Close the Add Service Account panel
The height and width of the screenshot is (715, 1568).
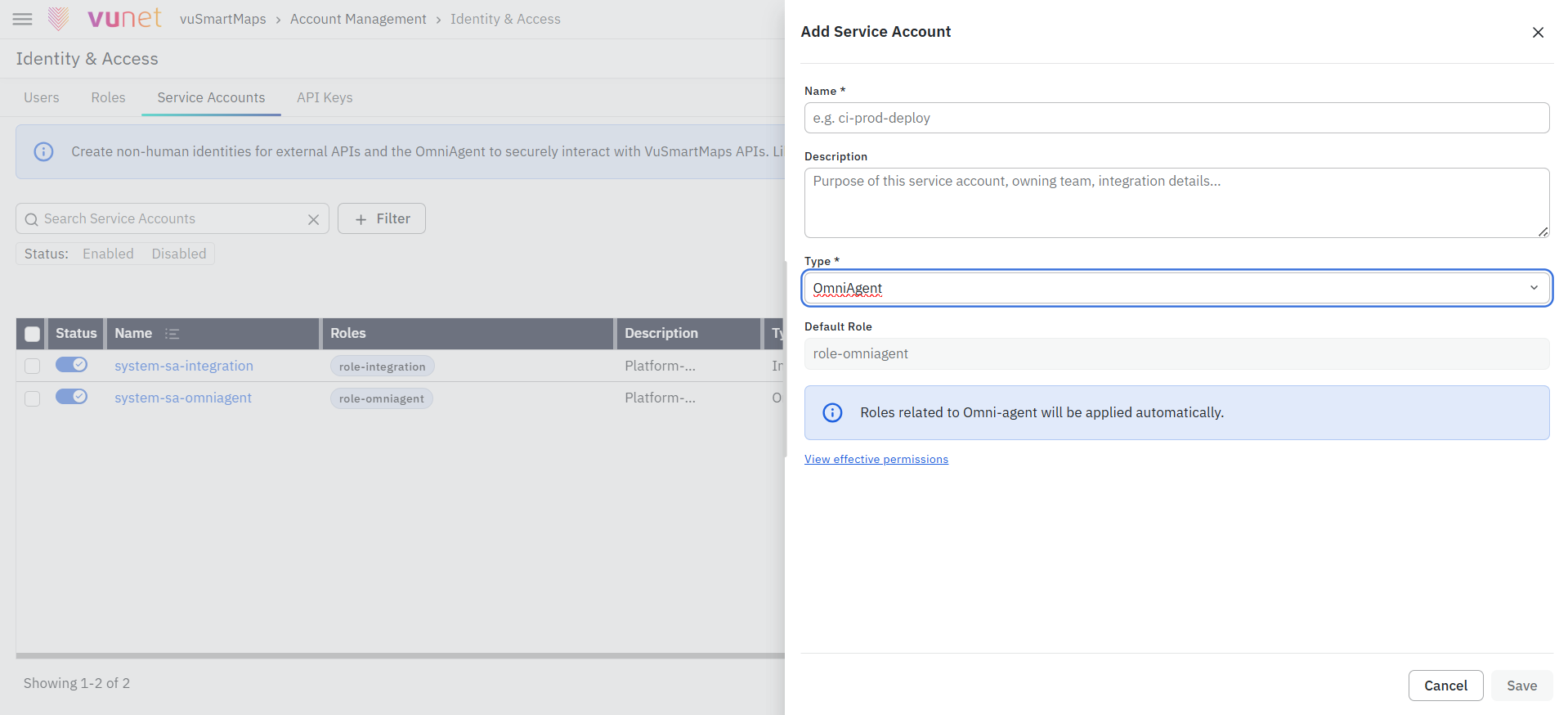(x=1538, y=32)
